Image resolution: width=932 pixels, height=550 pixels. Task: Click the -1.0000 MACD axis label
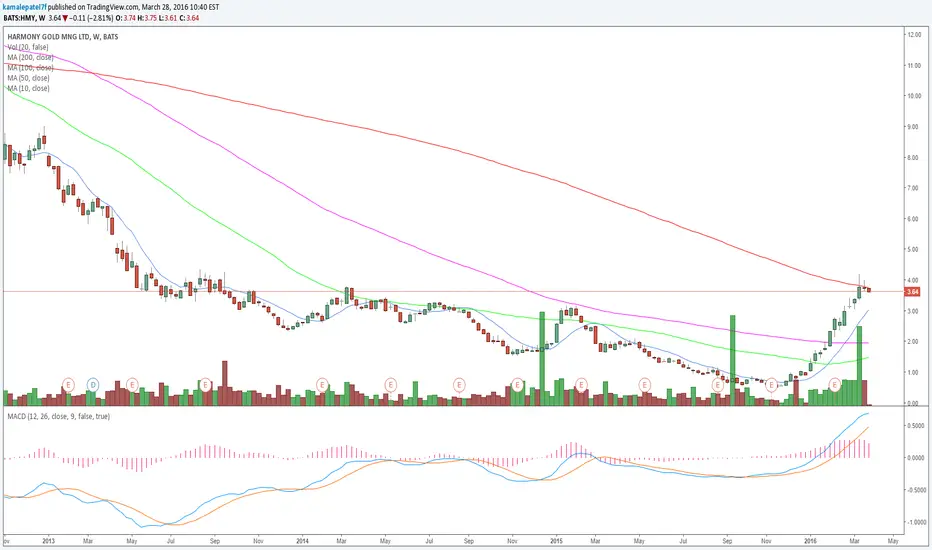point(915,522)
